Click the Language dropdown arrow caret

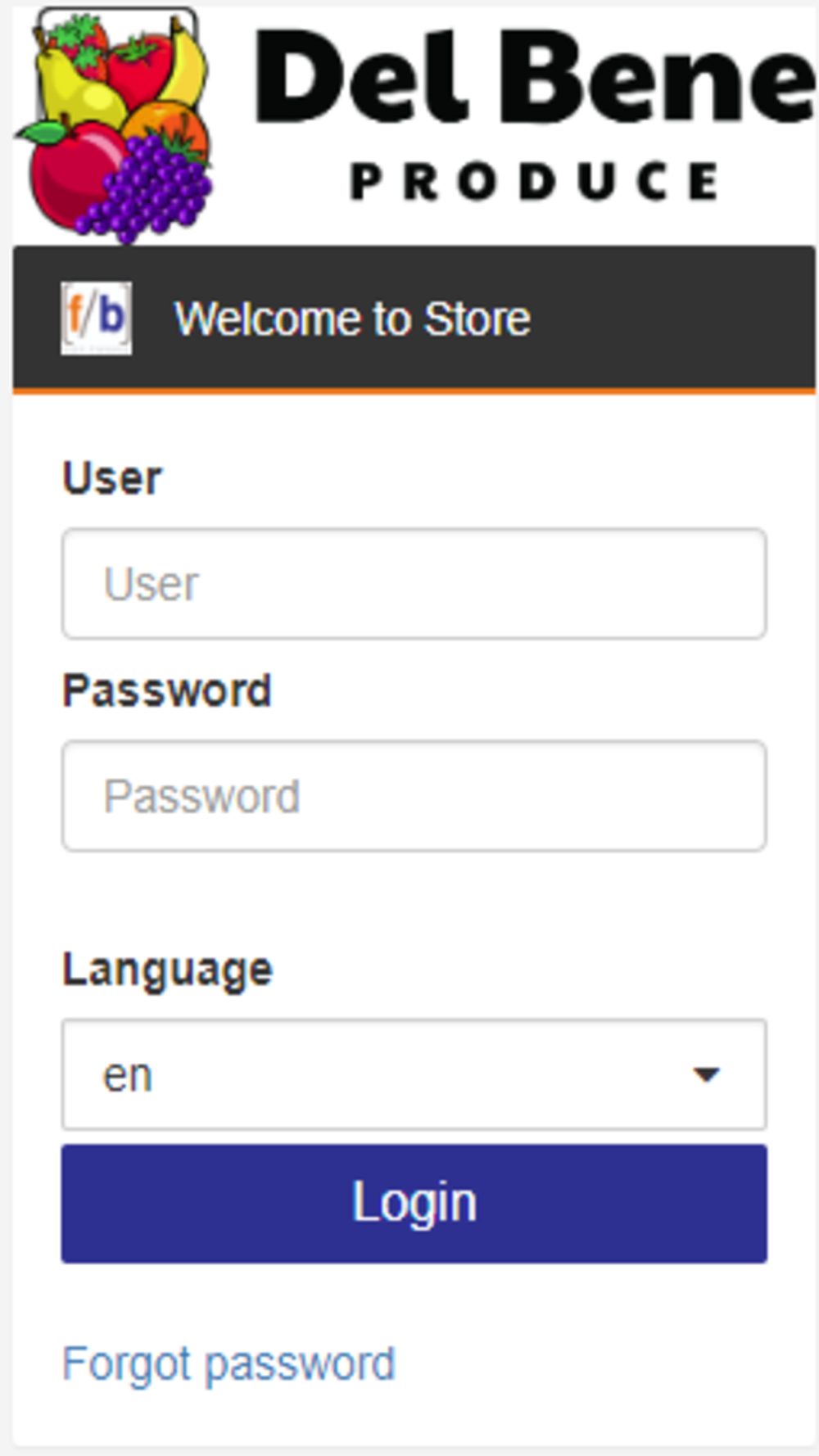(706, 1074)
